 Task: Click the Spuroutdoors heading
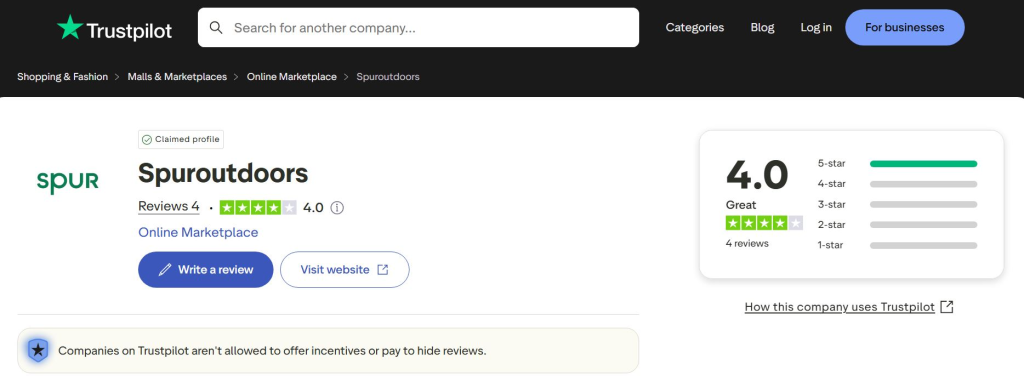(223, 174)
